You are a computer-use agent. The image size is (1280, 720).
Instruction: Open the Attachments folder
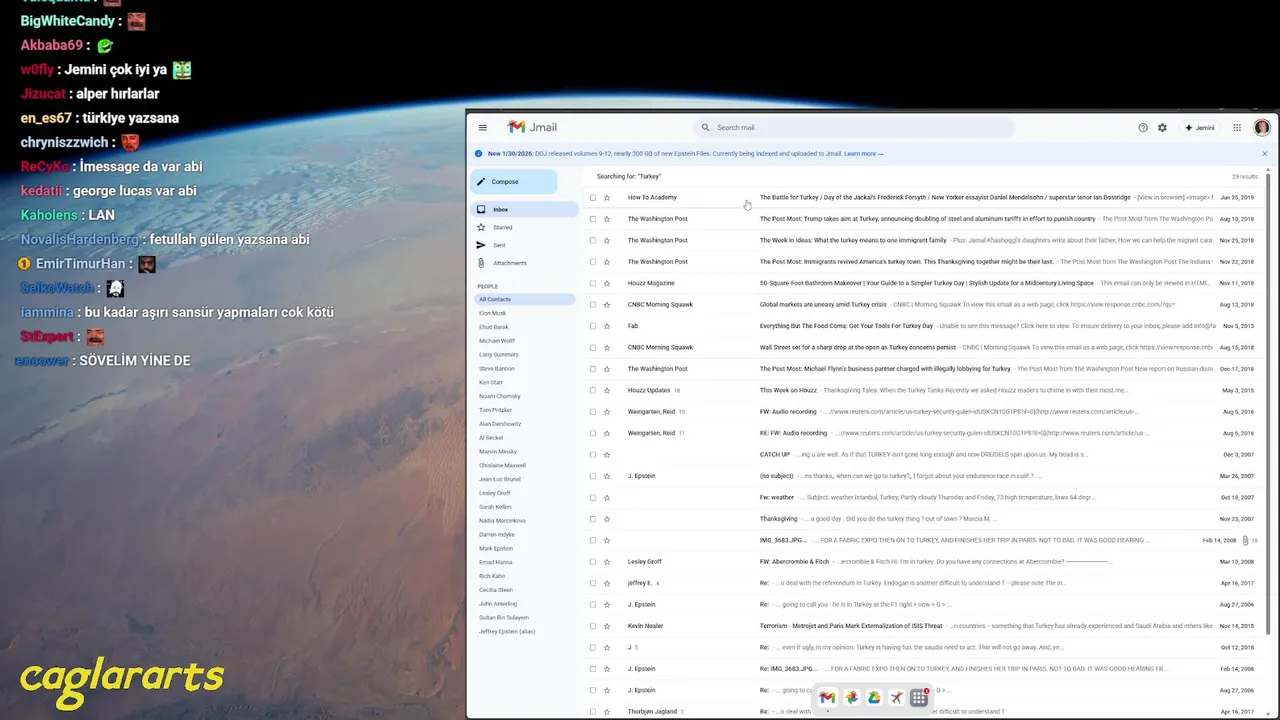[x=524, y=263]
